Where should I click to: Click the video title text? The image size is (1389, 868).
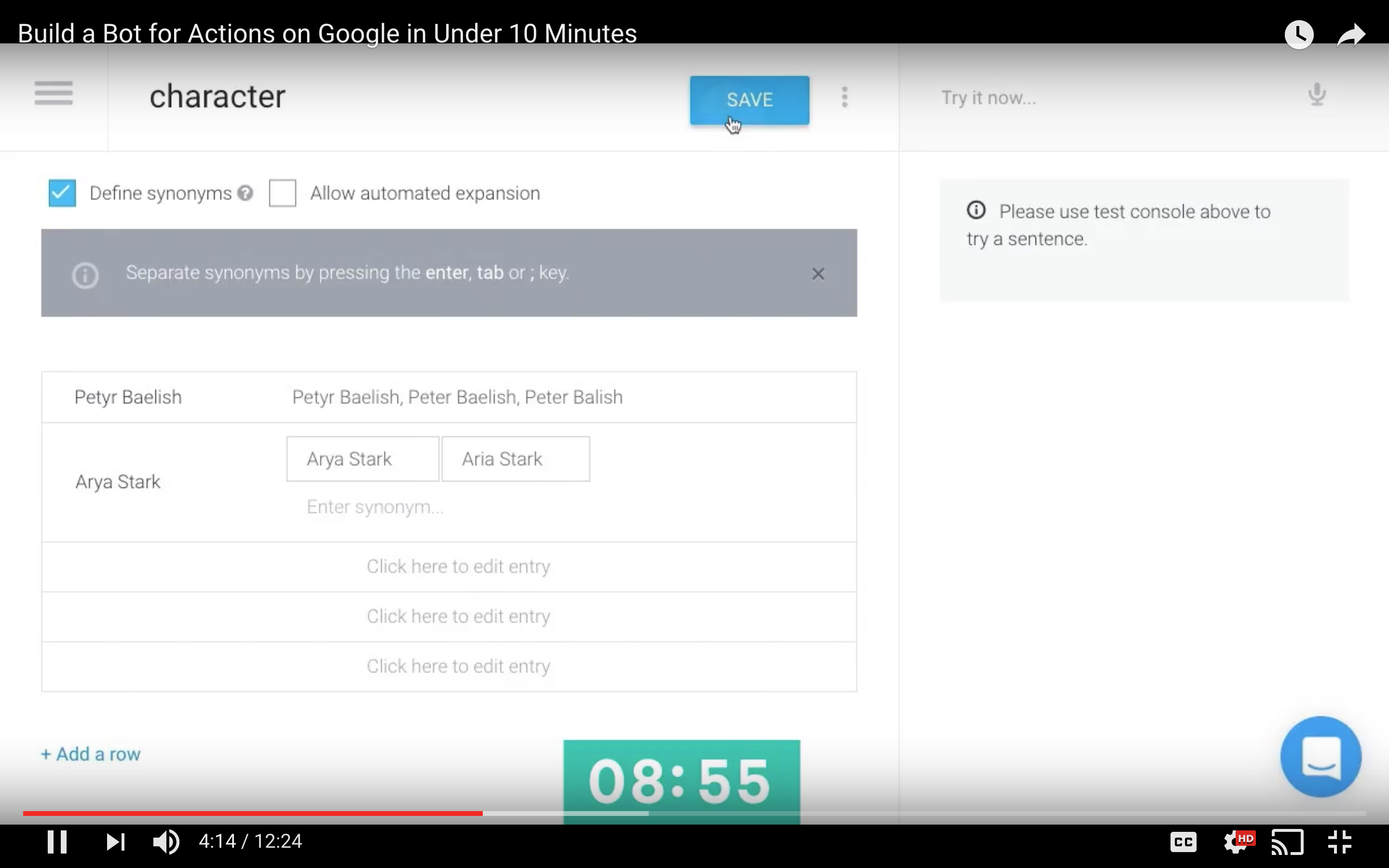coord(327,33)
